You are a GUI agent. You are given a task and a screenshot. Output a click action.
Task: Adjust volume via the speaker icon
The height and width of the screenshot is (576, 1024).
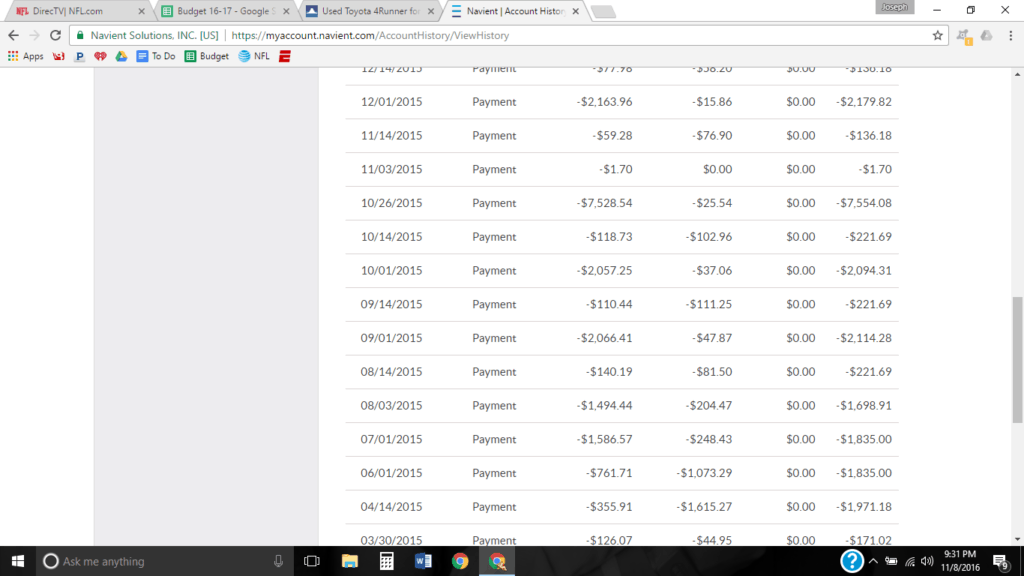pos(927,561)
